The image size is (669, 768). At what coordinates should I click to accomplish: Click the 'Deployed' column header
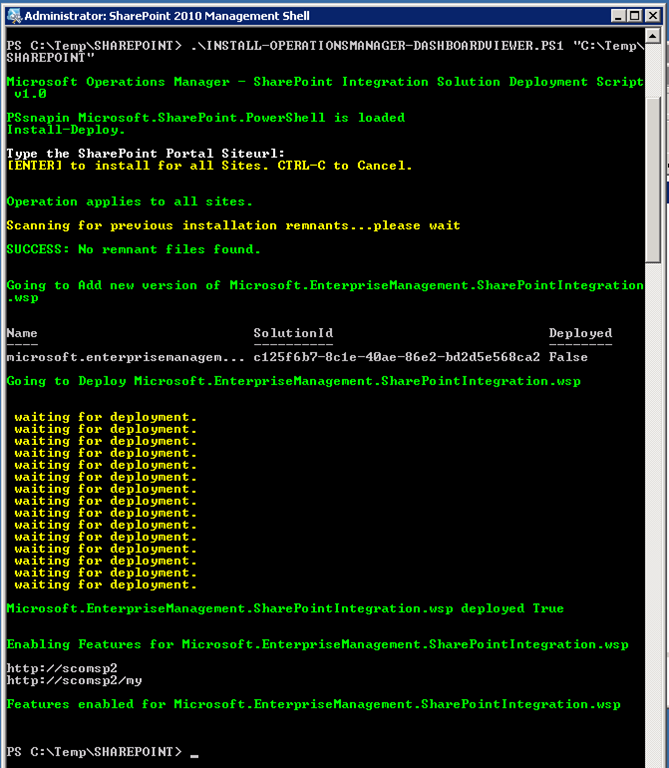(580, 333)
